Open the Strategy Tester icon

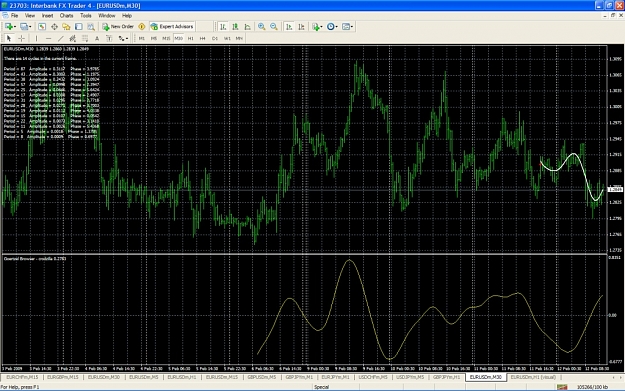tap(91, 27)
